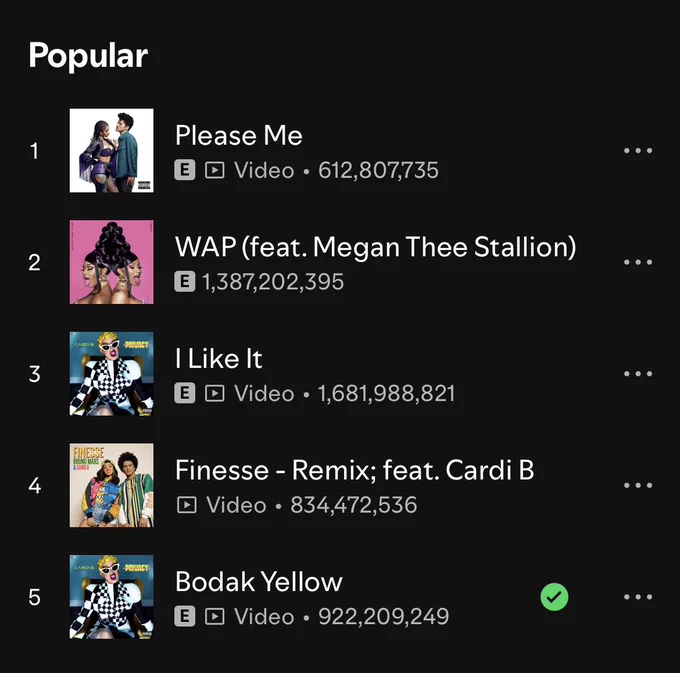Click the Finesse album artwork thumbnail

click(111, 485)
